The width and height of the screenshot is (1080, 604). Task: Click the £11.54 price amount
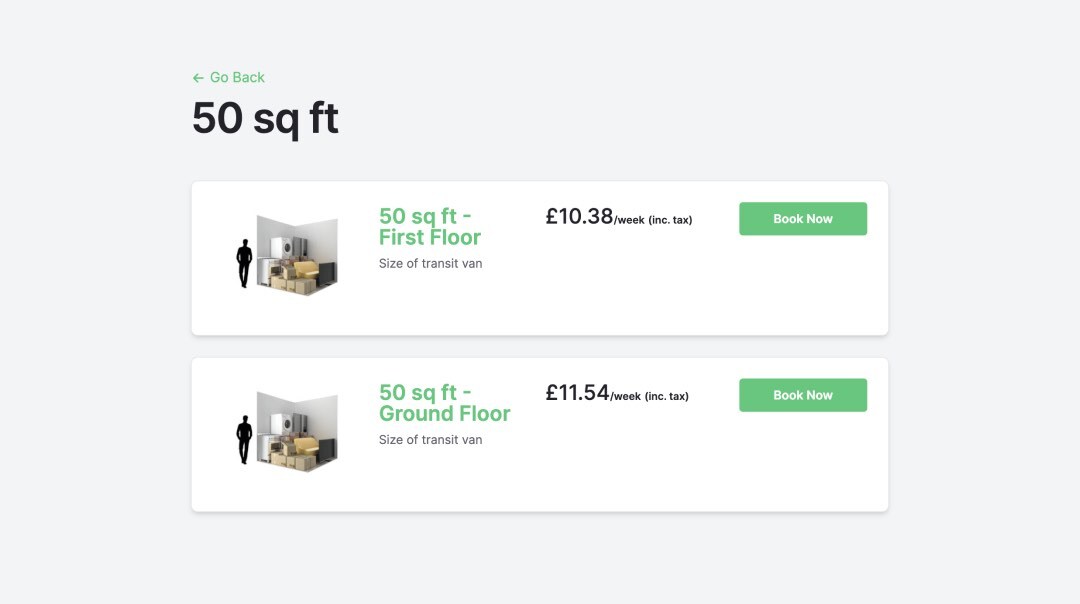pos(577,392)
